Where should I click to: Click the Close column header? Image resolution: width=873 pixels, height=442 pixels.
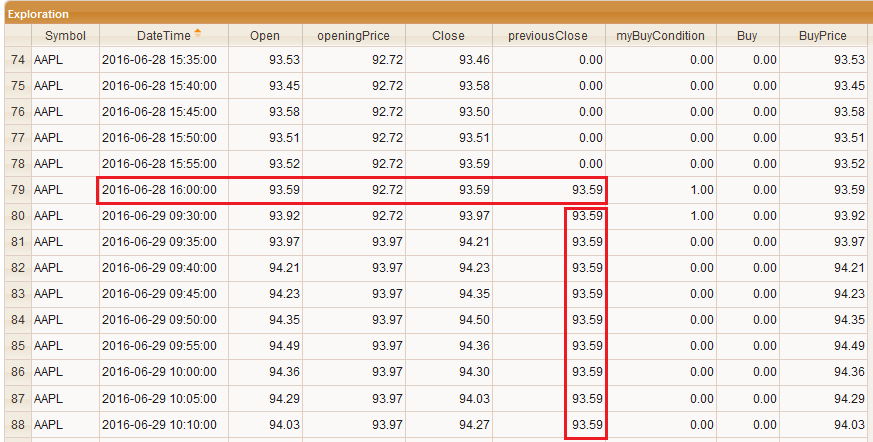point(448,36)
